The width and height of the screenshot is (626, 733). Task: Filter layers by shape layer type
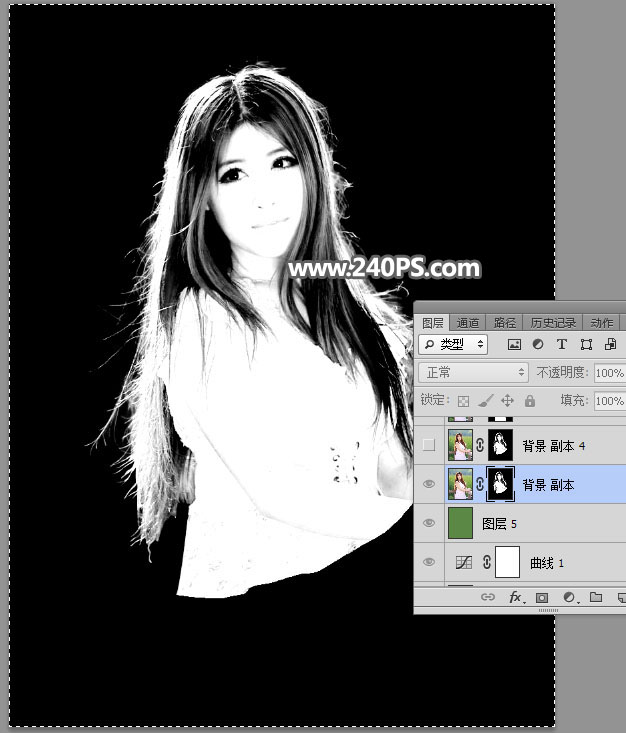(x=586, y=345)
